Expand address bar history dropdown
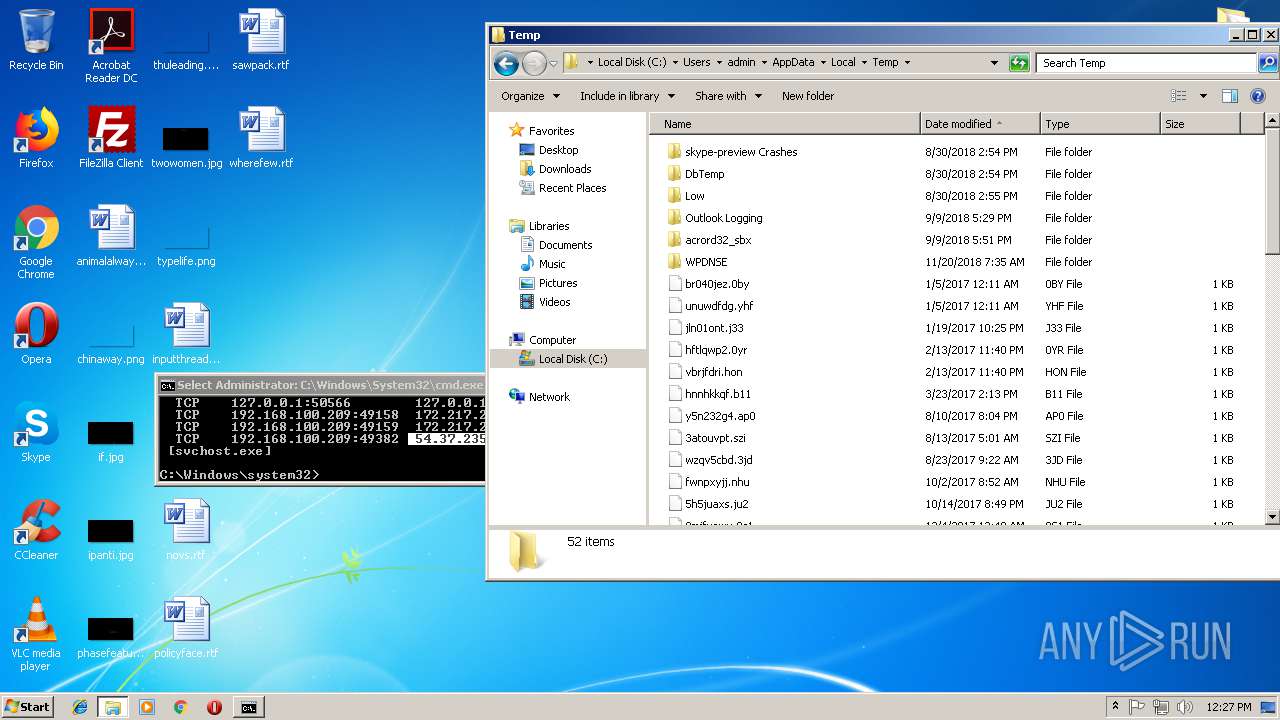1280x720 pixels. point(994,63)
